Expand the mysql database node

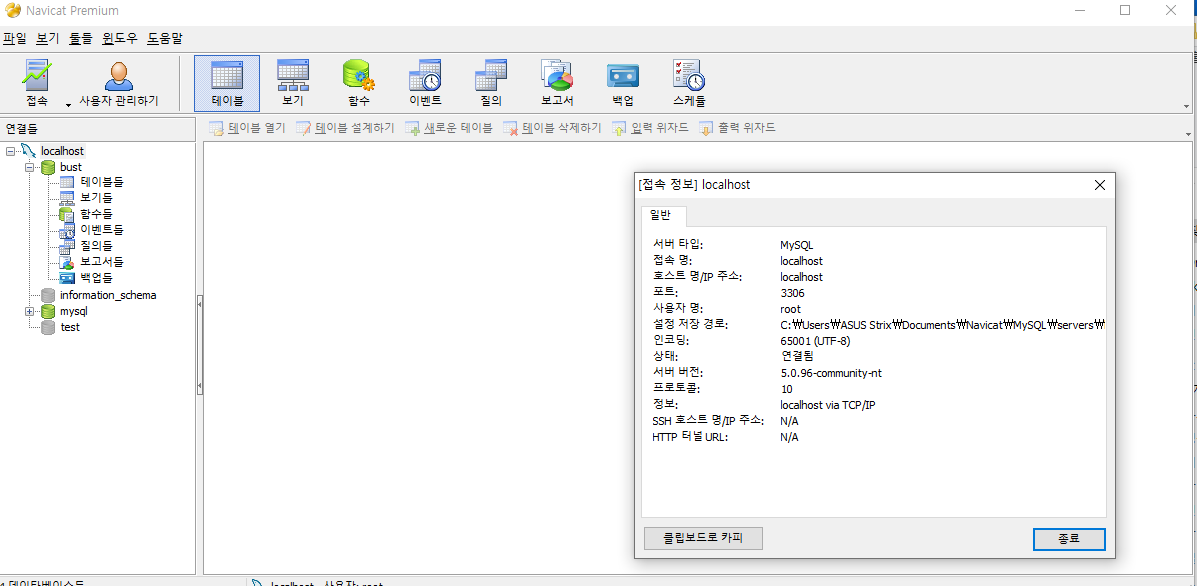click(29, 311)
